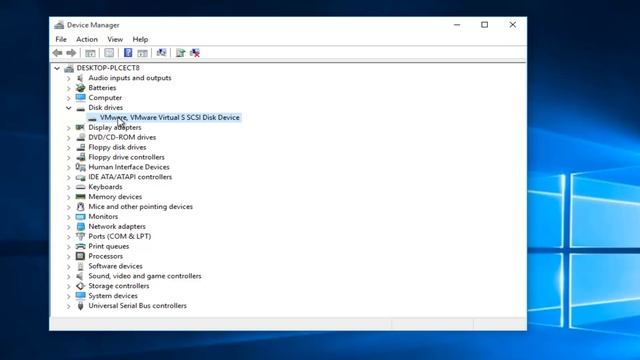Close the Device Manager window
The width and height of the screenshot is (640, 360).
pyautogui.click(x=513, y=25)
